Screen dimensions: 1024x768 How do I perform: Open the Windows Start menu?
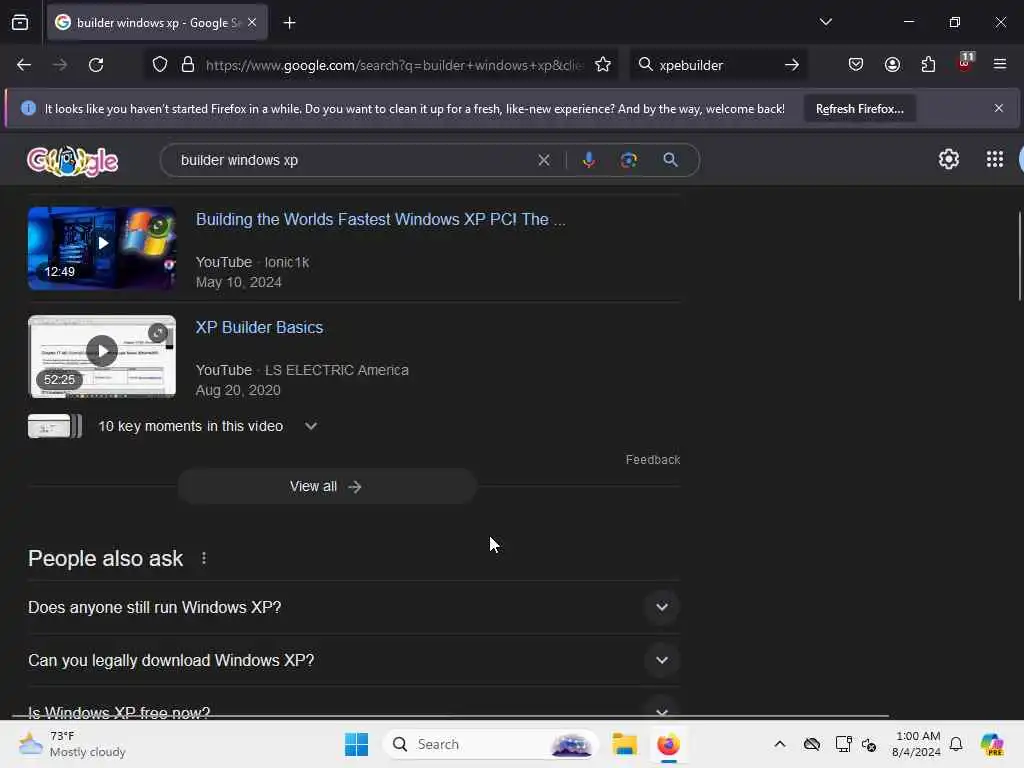coord(357,744)
